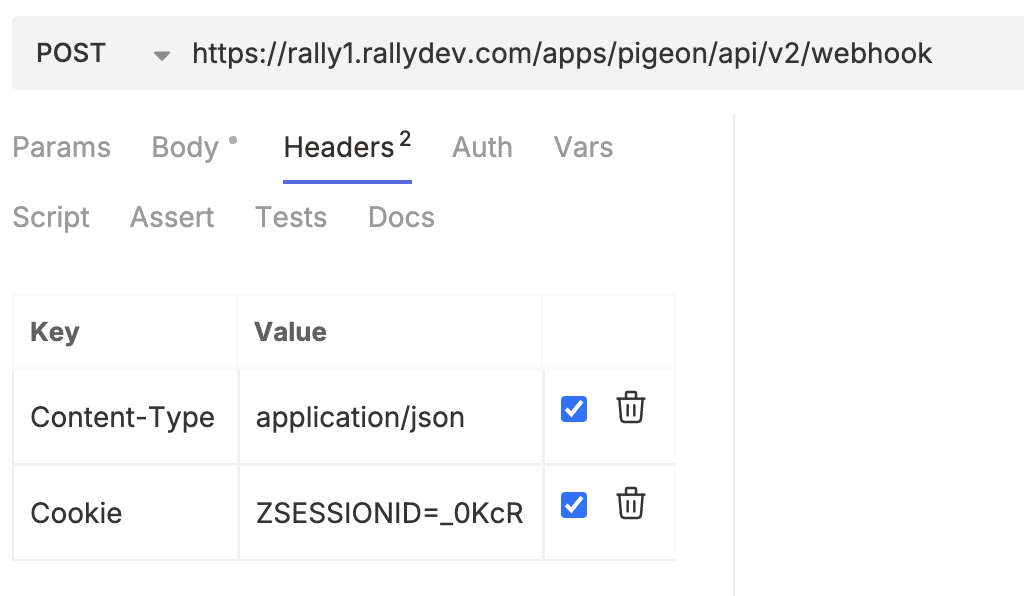1024x596 pixels.
Task: Select the Headers tab
Action: (x=340, y=147)
